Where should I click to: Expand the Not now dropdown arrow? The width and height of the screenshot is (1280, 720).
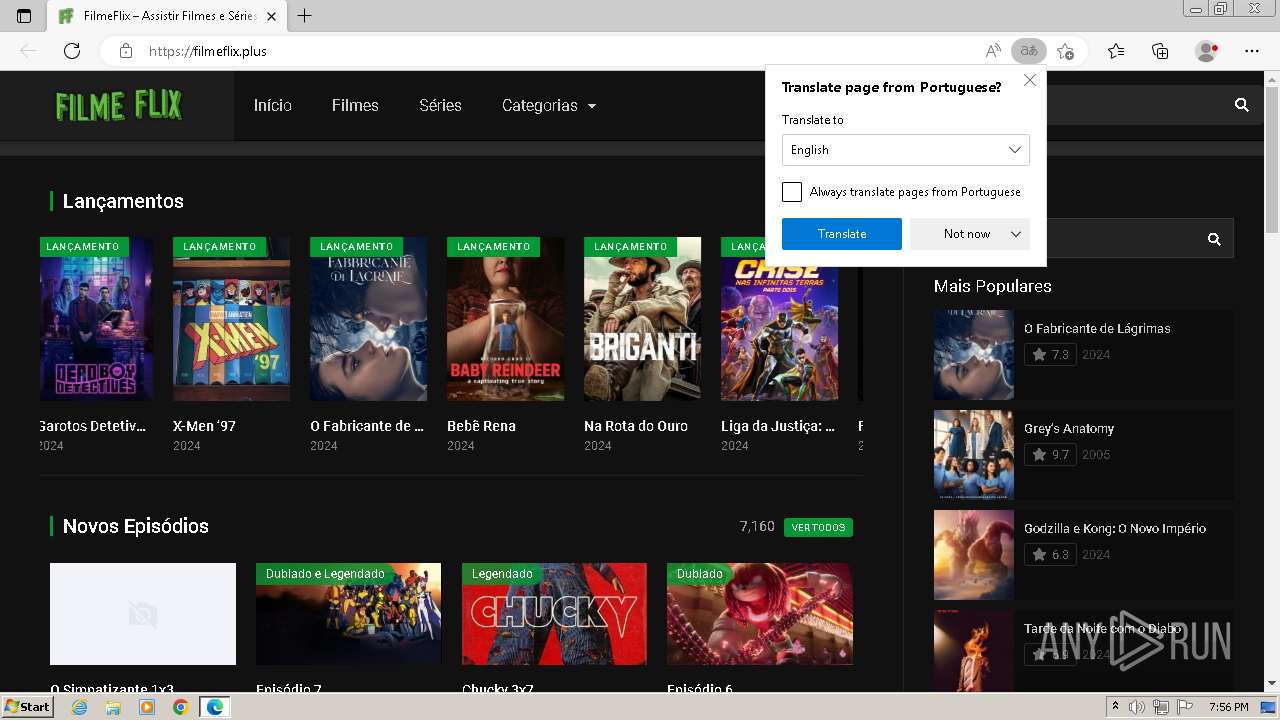point(1016,234)
